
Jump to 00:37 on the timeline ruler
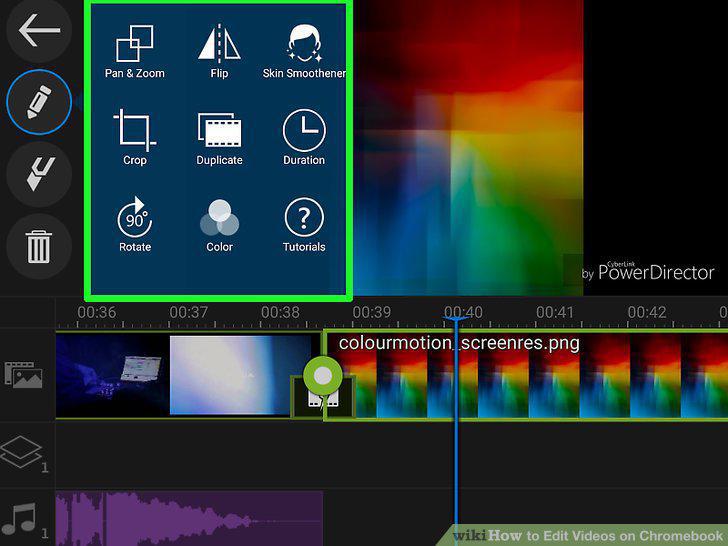188,312
